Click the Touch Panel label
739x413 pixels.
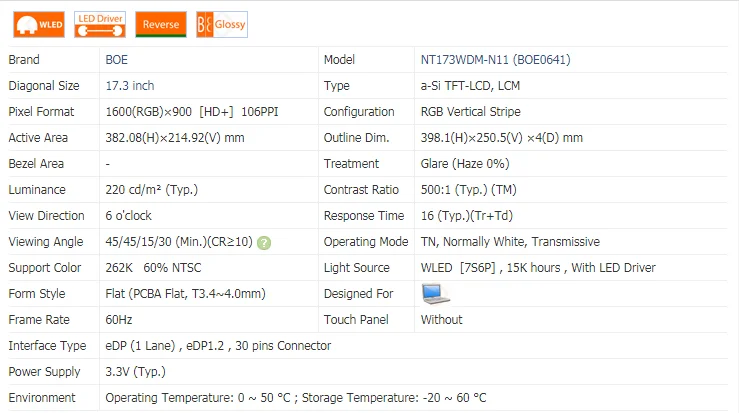pos(356,320)
